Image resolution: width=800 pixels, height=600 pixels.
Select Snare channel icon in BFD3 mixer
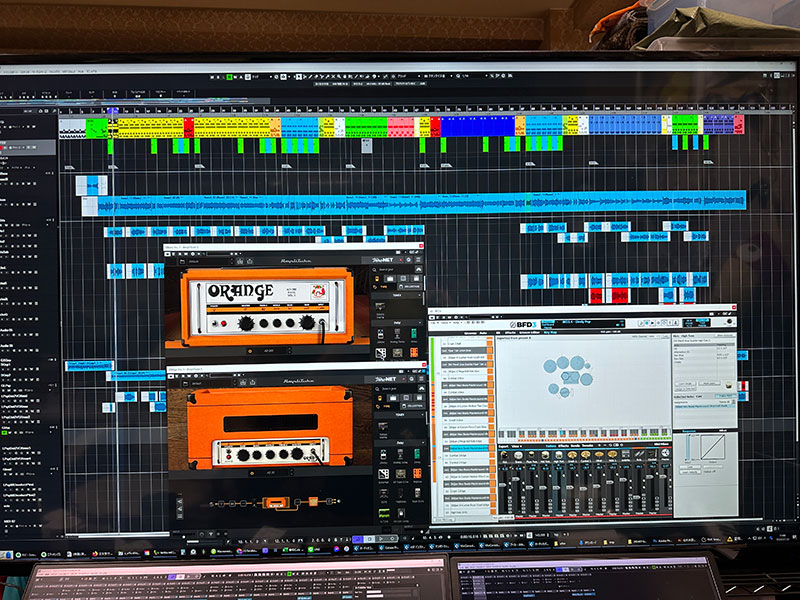click(518, 456)
